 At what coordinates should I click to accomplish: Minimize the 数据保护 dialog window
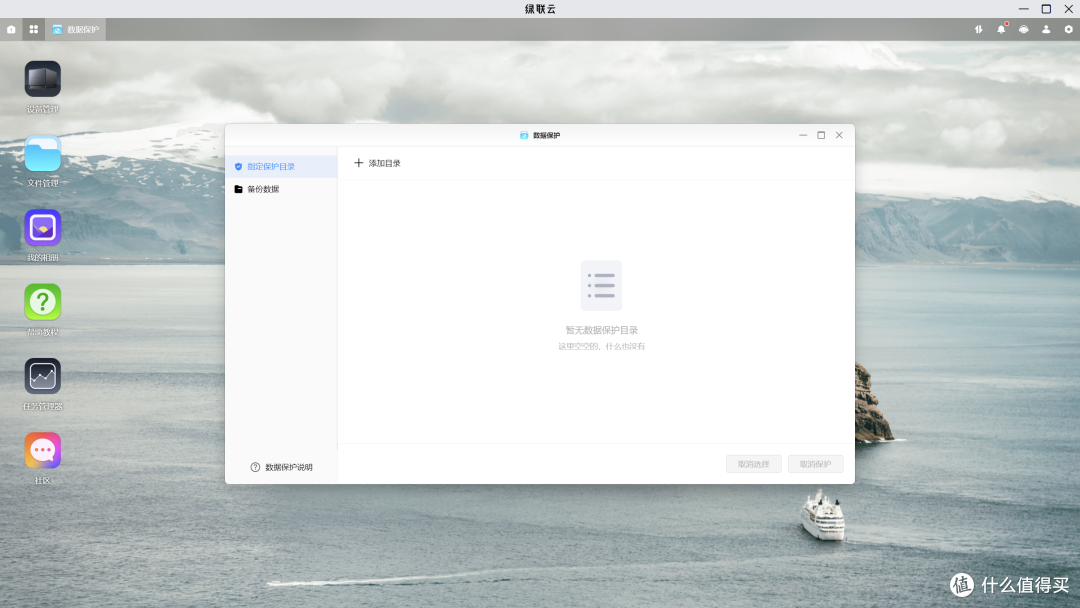803,135
